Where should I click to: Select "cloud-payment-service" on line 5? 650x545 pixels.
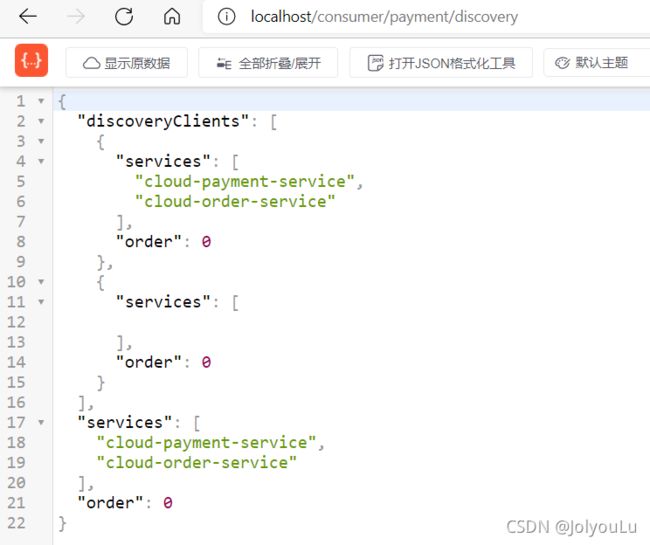pos(245,182)
